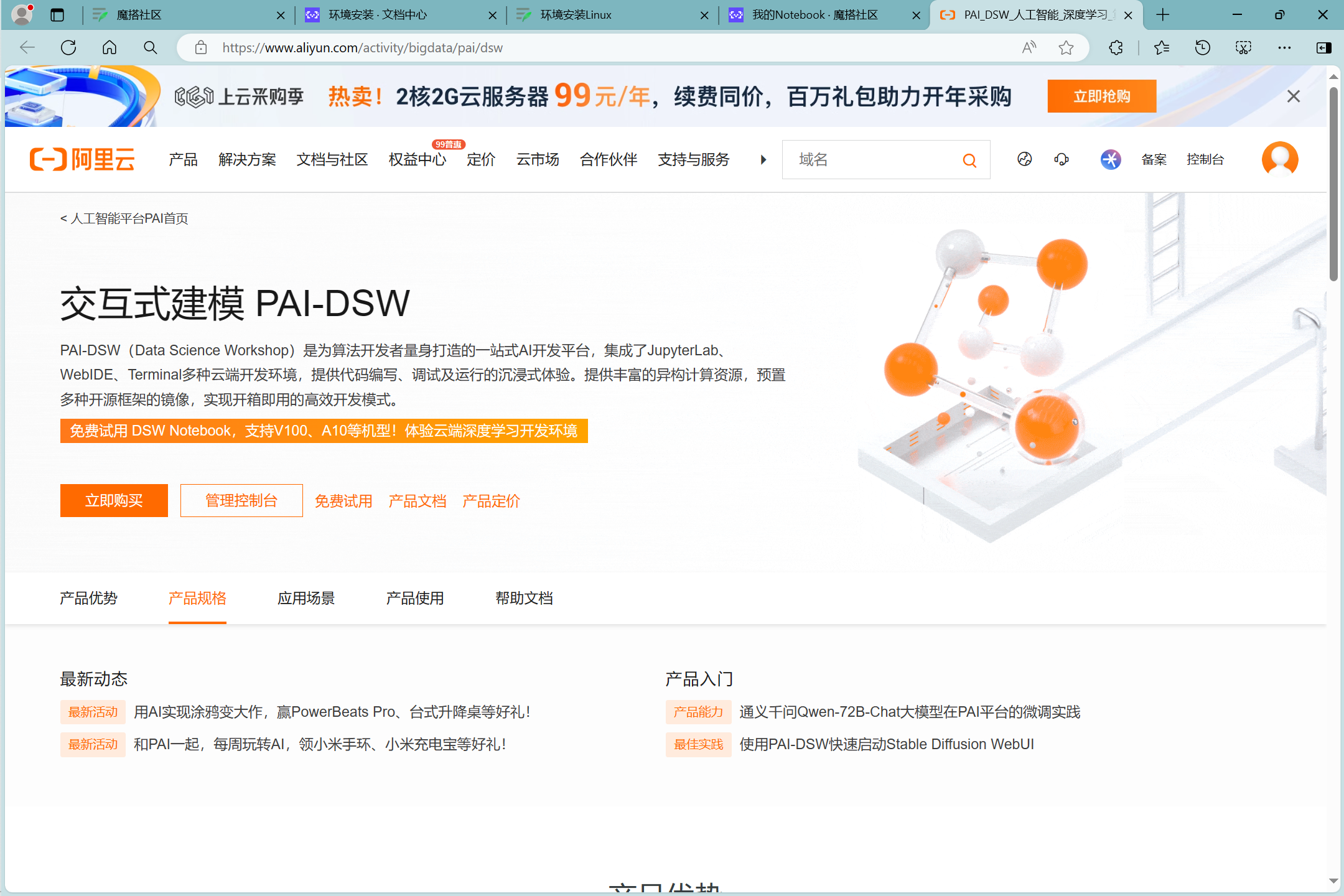Click the orange user avatar icon

coord(1280,159)
